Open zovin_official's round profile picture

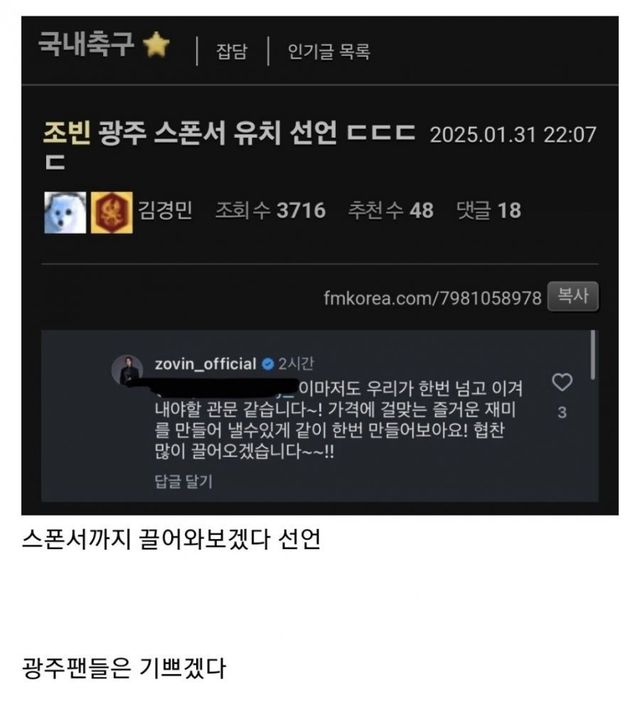pos(127,369)
